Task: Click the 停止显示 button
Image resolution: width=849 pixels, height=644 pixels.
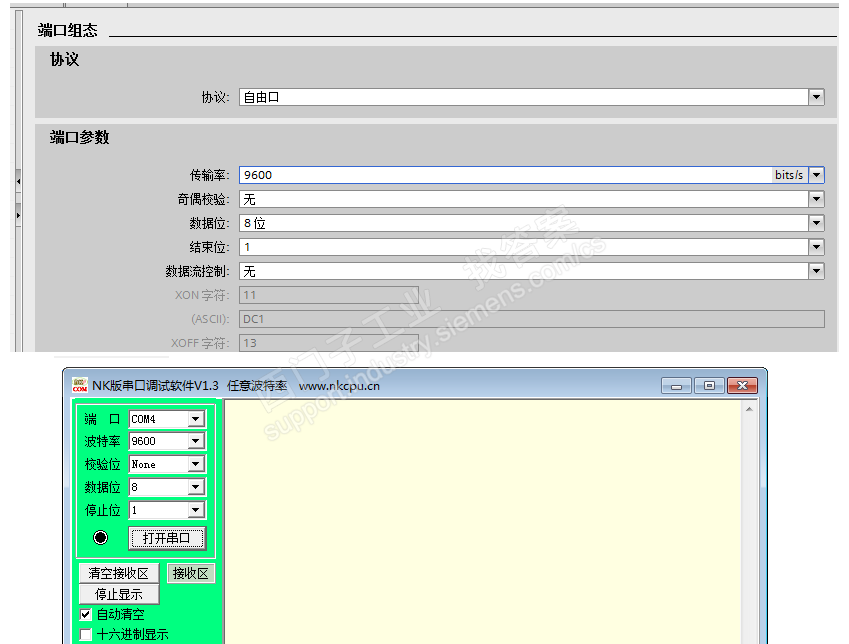Action: coord(119,594)
